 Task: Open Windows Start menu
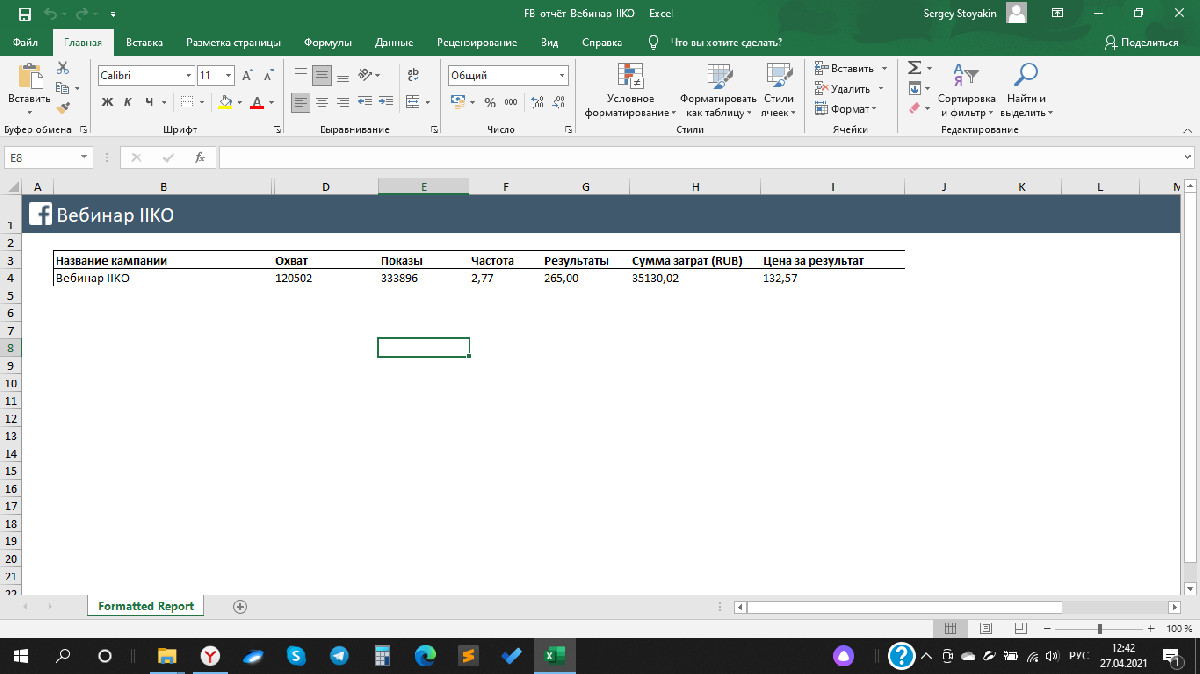(x=21, y=656)
